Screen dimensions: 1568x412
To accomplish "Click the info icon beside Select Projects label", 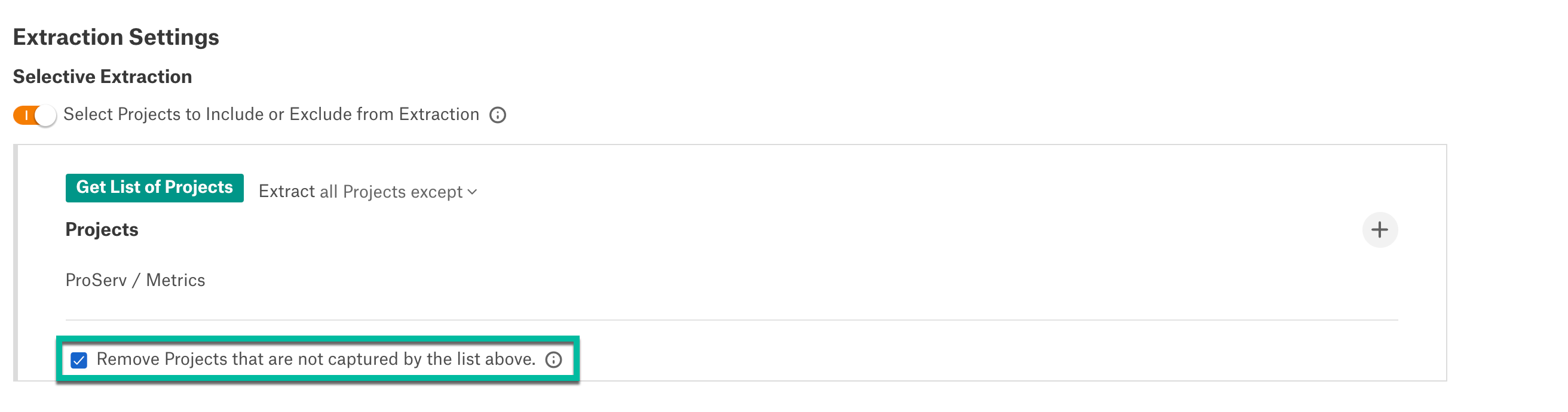I will point(497,115).
